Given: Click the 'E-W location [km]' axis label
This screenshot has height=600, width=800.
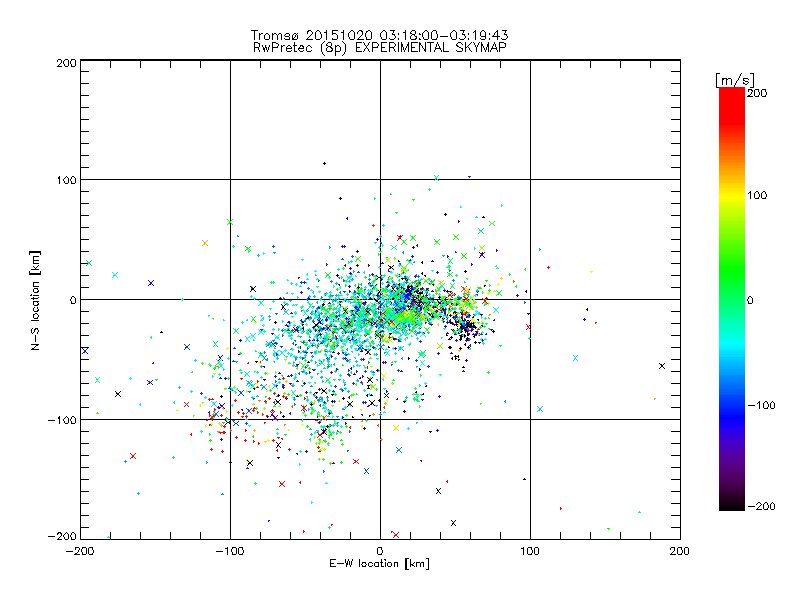Looking at the screenshot, I should (379, 564).
